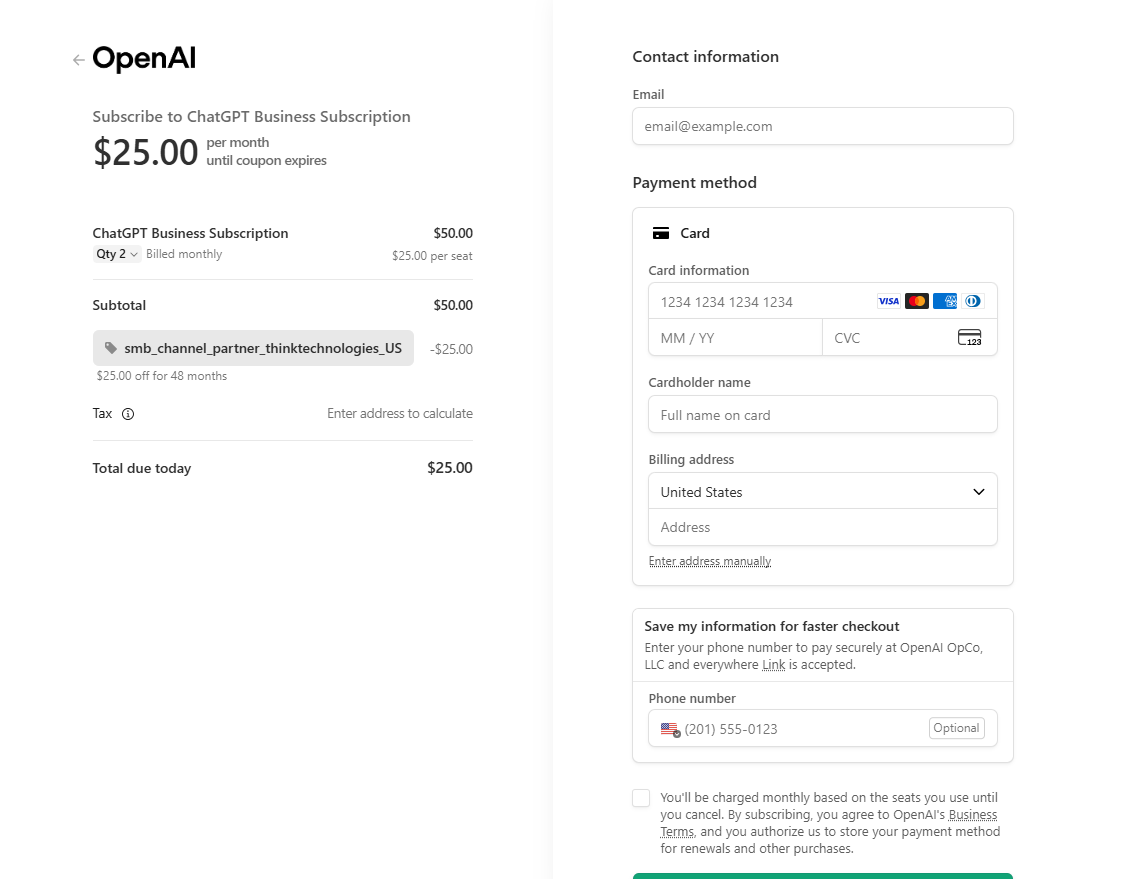
Task: Check the subscription terms agreement checkbox
Action: [x=641, y=798]
